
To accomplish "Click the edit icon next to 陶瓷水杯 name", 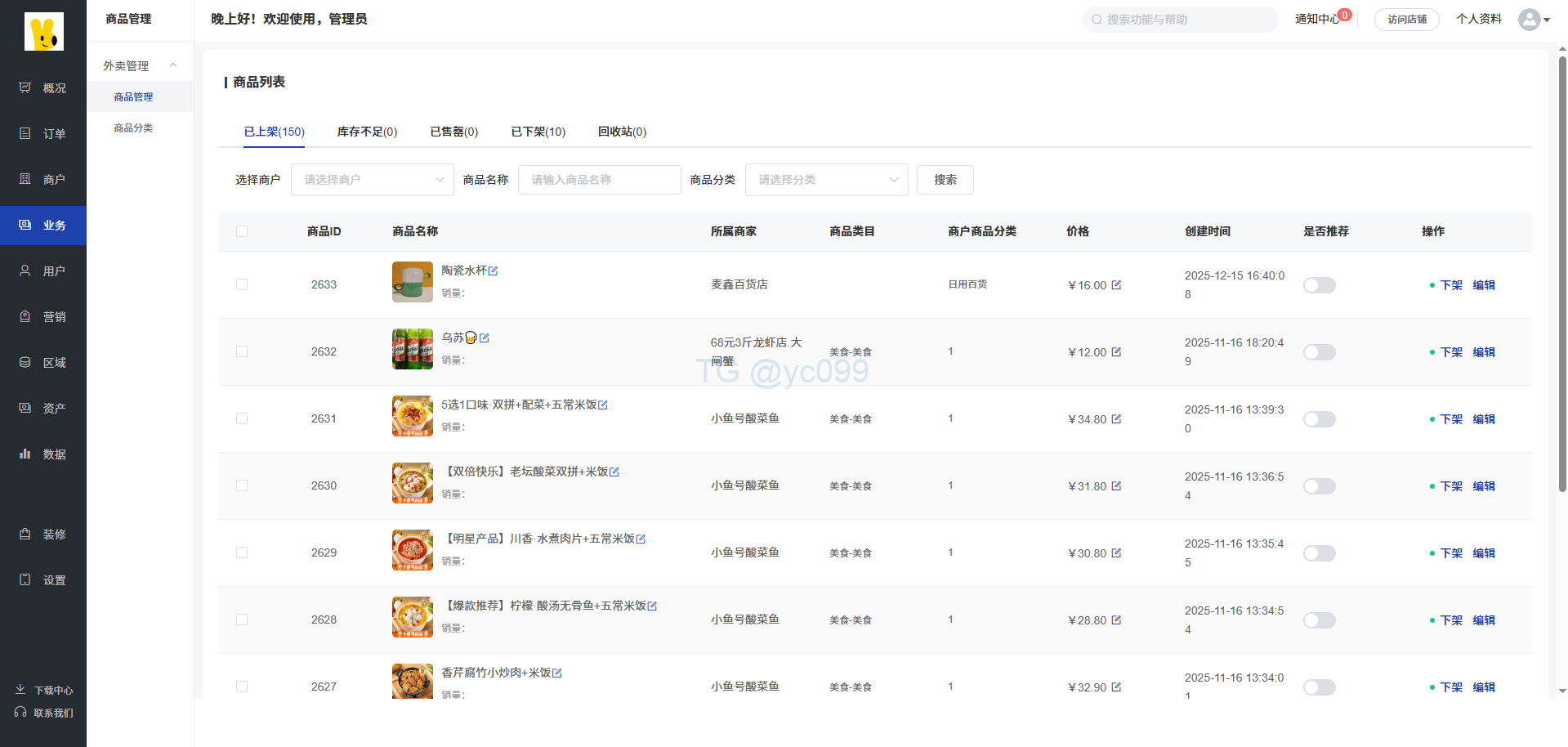I will (494, 271).
